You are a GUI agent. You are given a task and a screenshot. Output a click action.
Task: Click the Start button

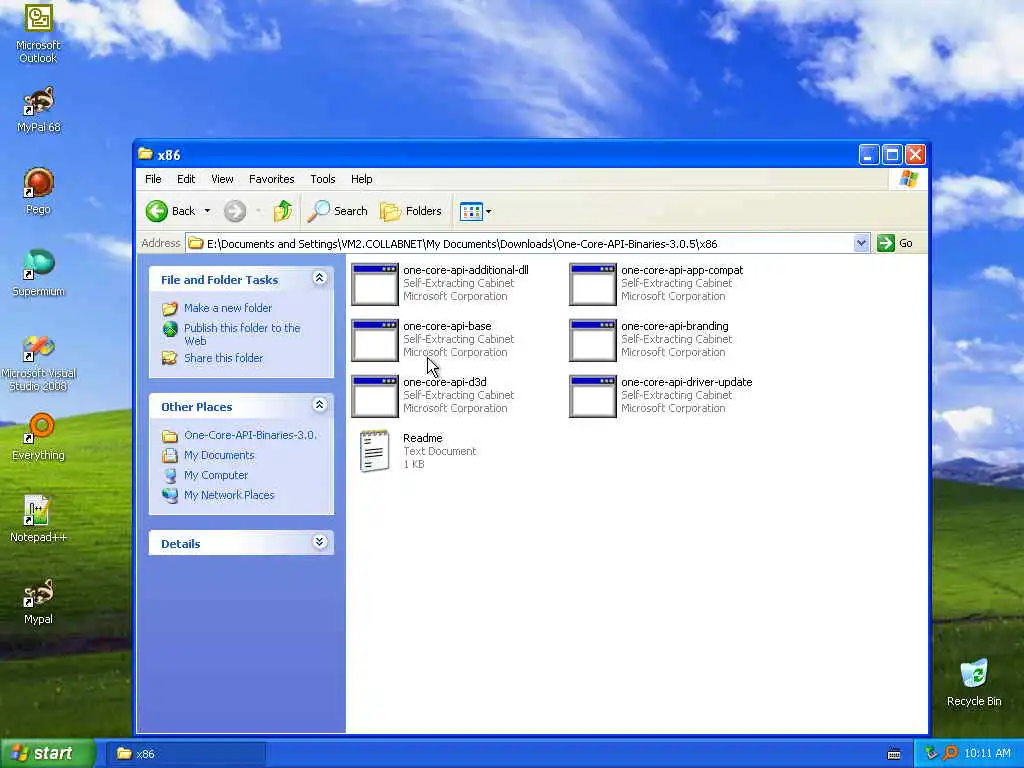(x=47, y=754)
